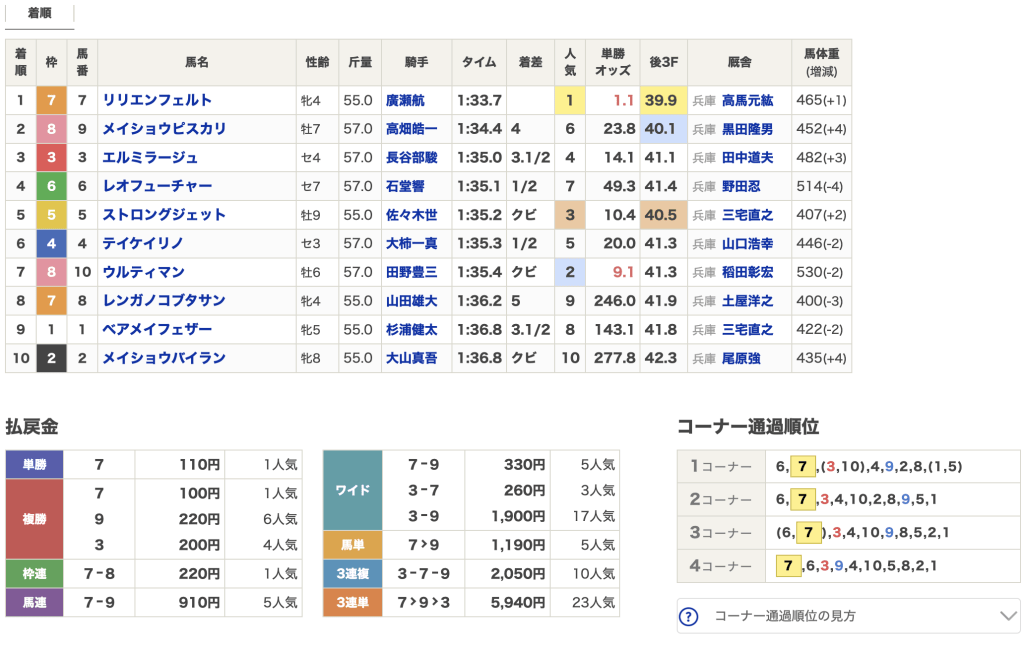Select the 着順 tab

(x=40, y=14)
